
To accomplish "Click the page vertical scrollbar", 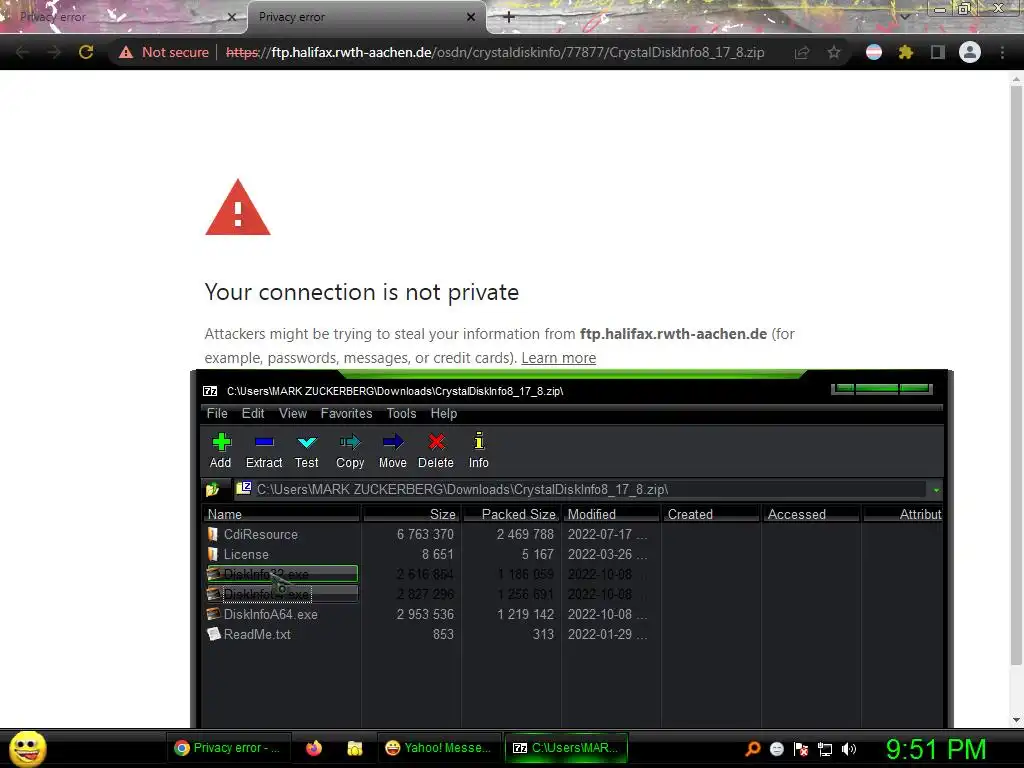I will click(x=1016, y=376).
